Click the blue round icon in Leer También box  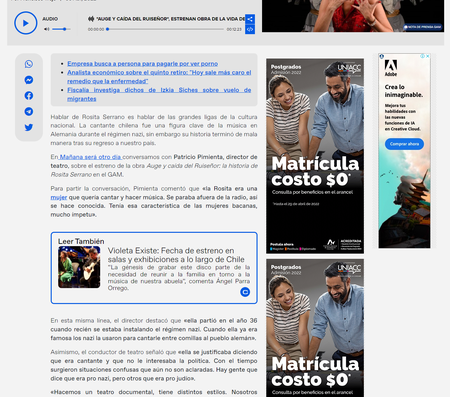click(245, 292)
